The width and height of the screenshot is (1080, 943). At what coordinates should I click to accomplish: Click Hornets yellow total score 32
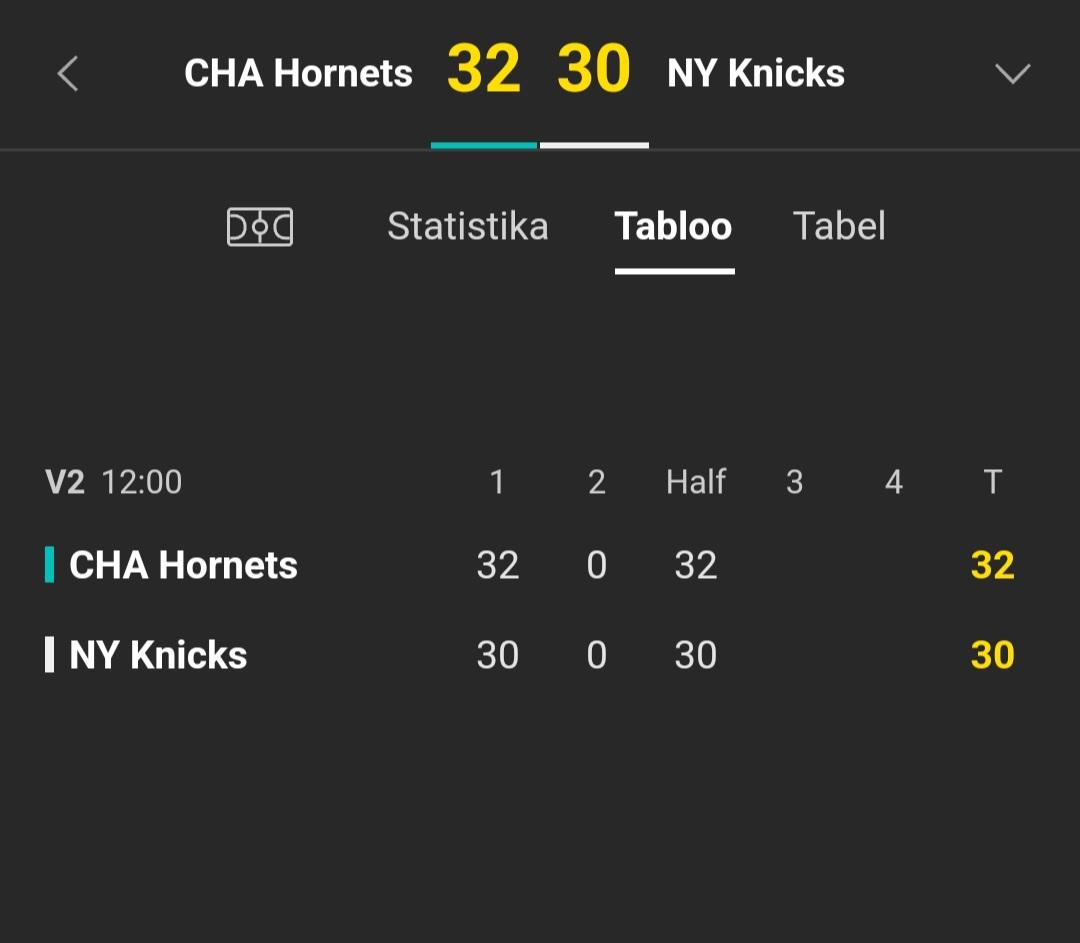tap(993, 566)
